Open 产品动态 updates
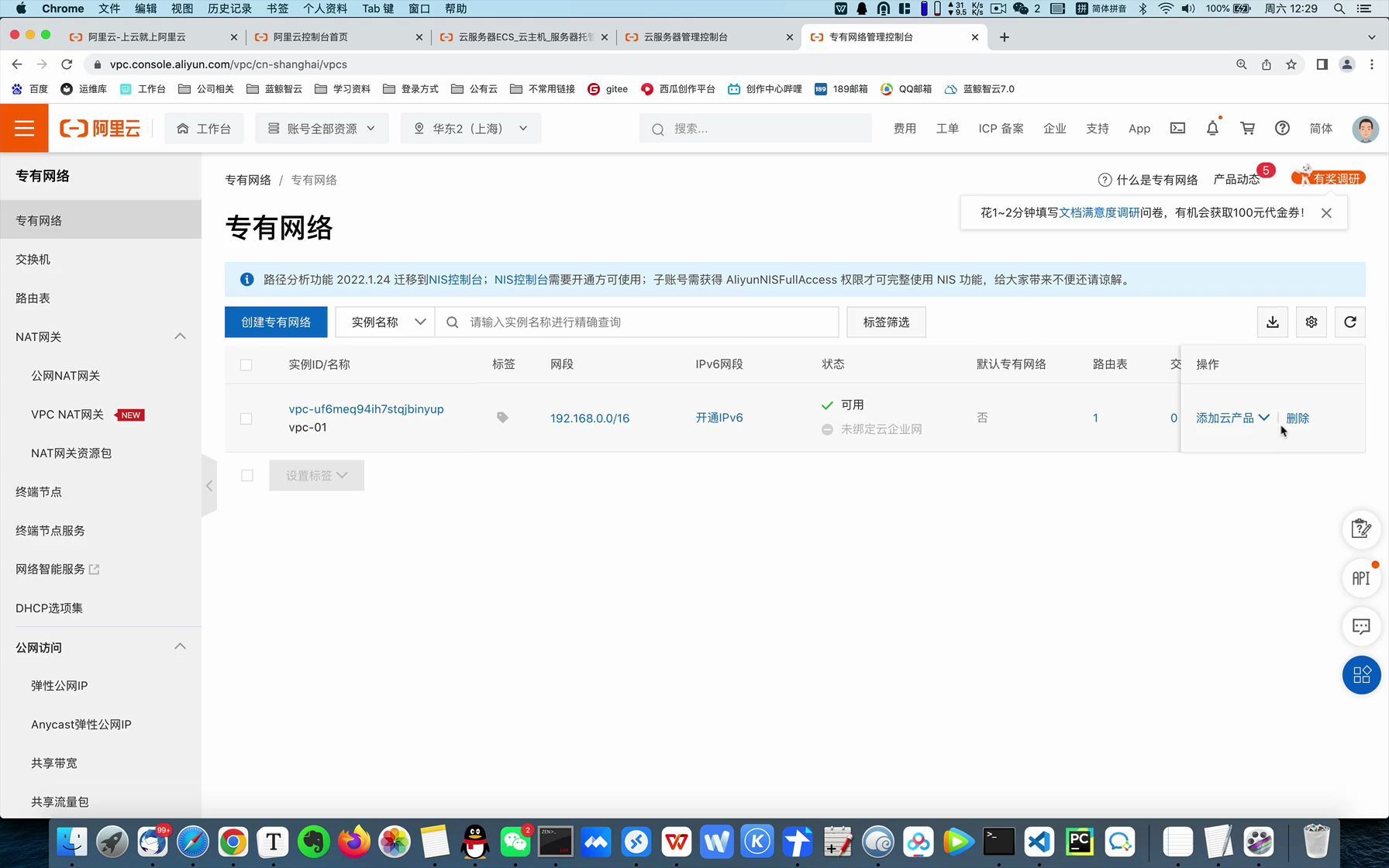This screenshot has height=868, width=1389. click(1236, 180)
